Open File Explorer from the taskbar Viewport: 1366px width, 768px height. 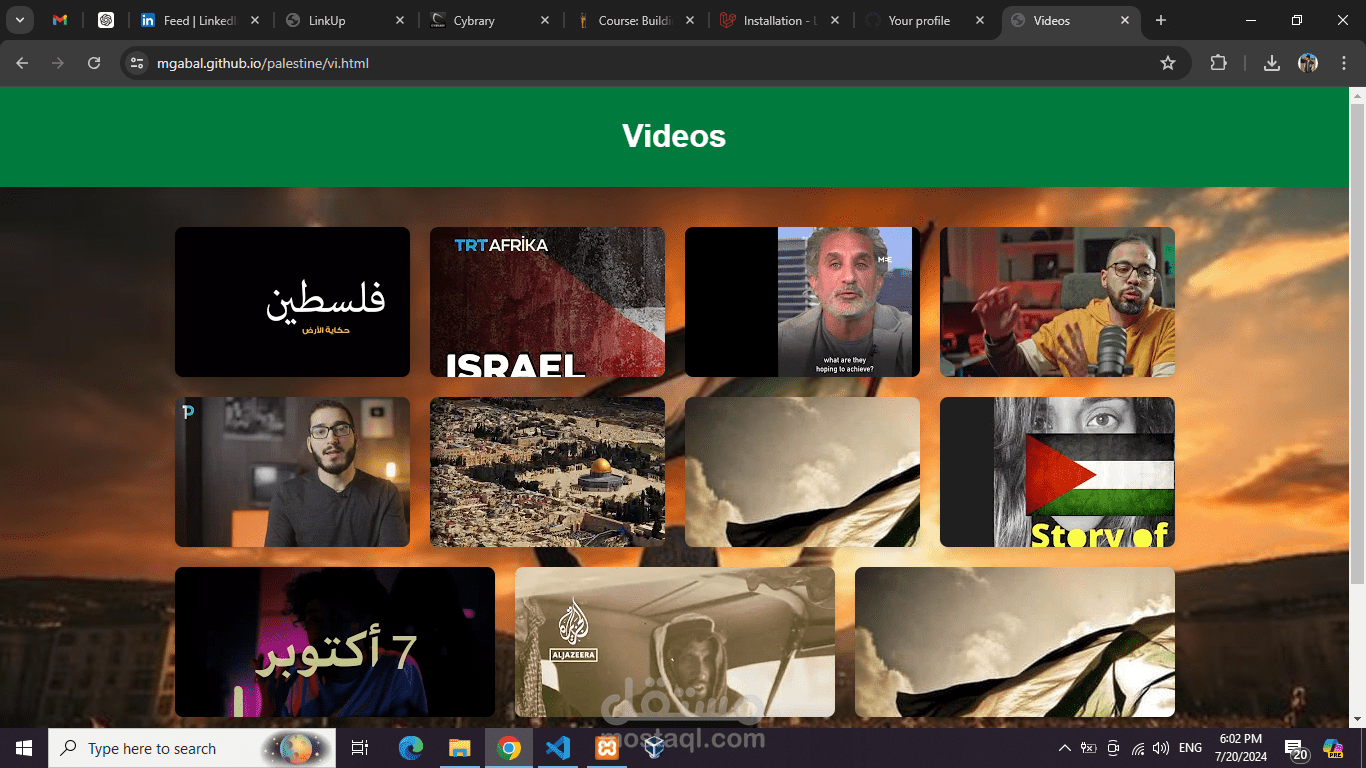click(459, 748)
